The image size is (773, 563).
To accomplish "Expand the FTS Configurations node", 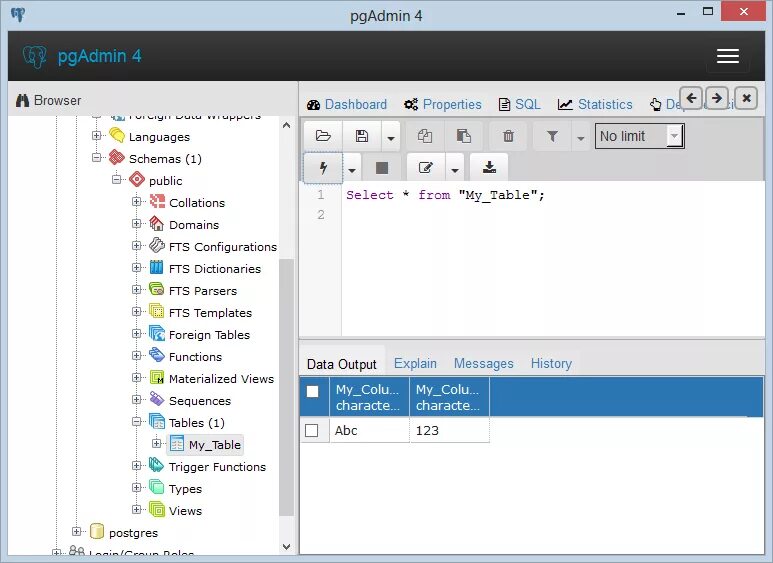I will click(137, 245).
